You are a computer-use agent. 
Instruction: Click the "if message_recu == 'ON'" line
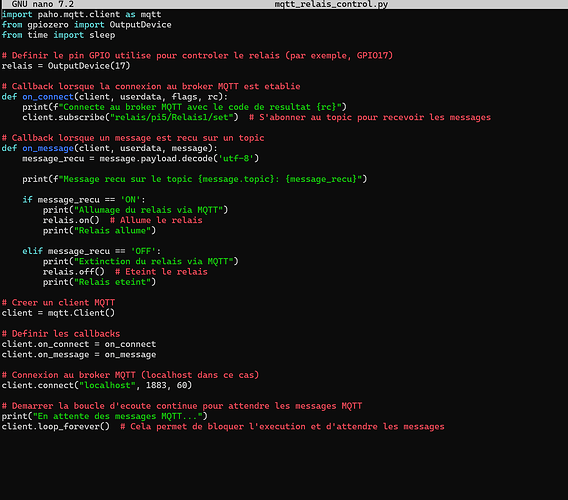(x=84, y=200)
